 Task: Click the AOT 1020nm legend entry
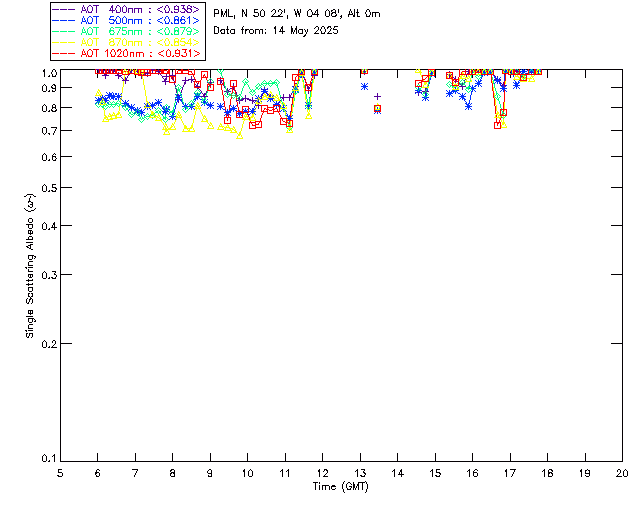(127, 53)
